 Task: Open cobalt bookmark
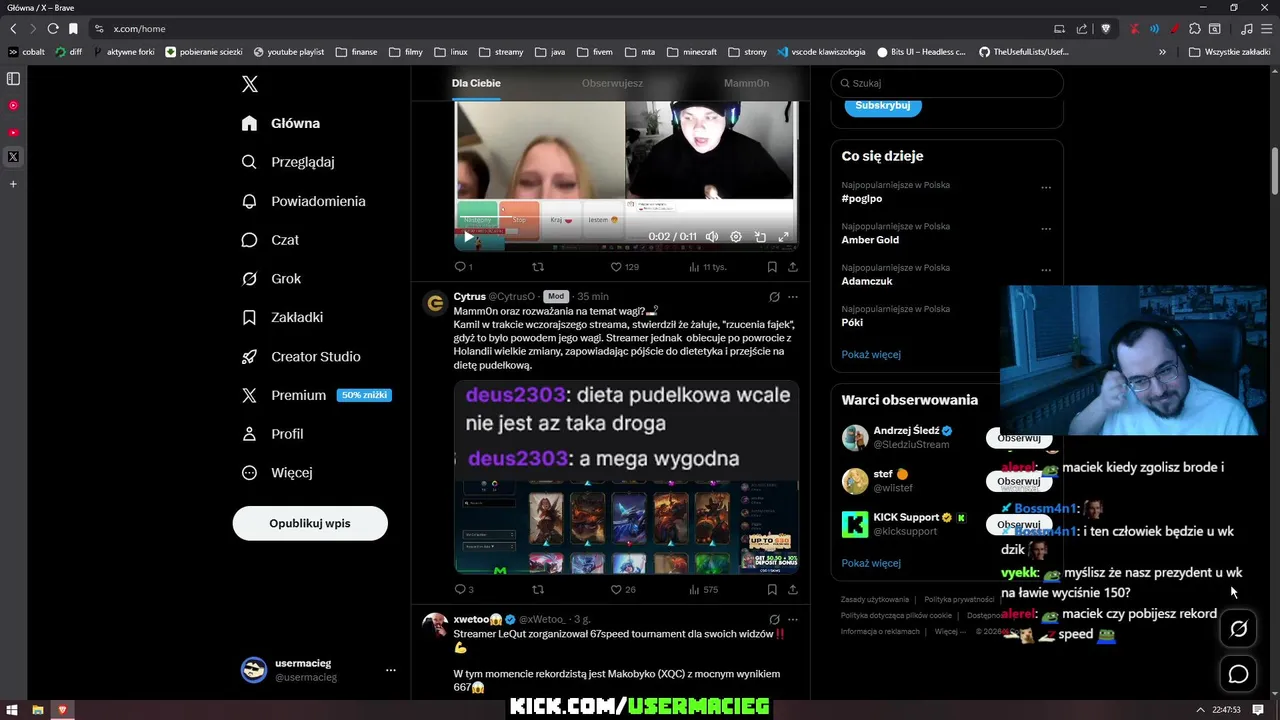coord(27,52)
